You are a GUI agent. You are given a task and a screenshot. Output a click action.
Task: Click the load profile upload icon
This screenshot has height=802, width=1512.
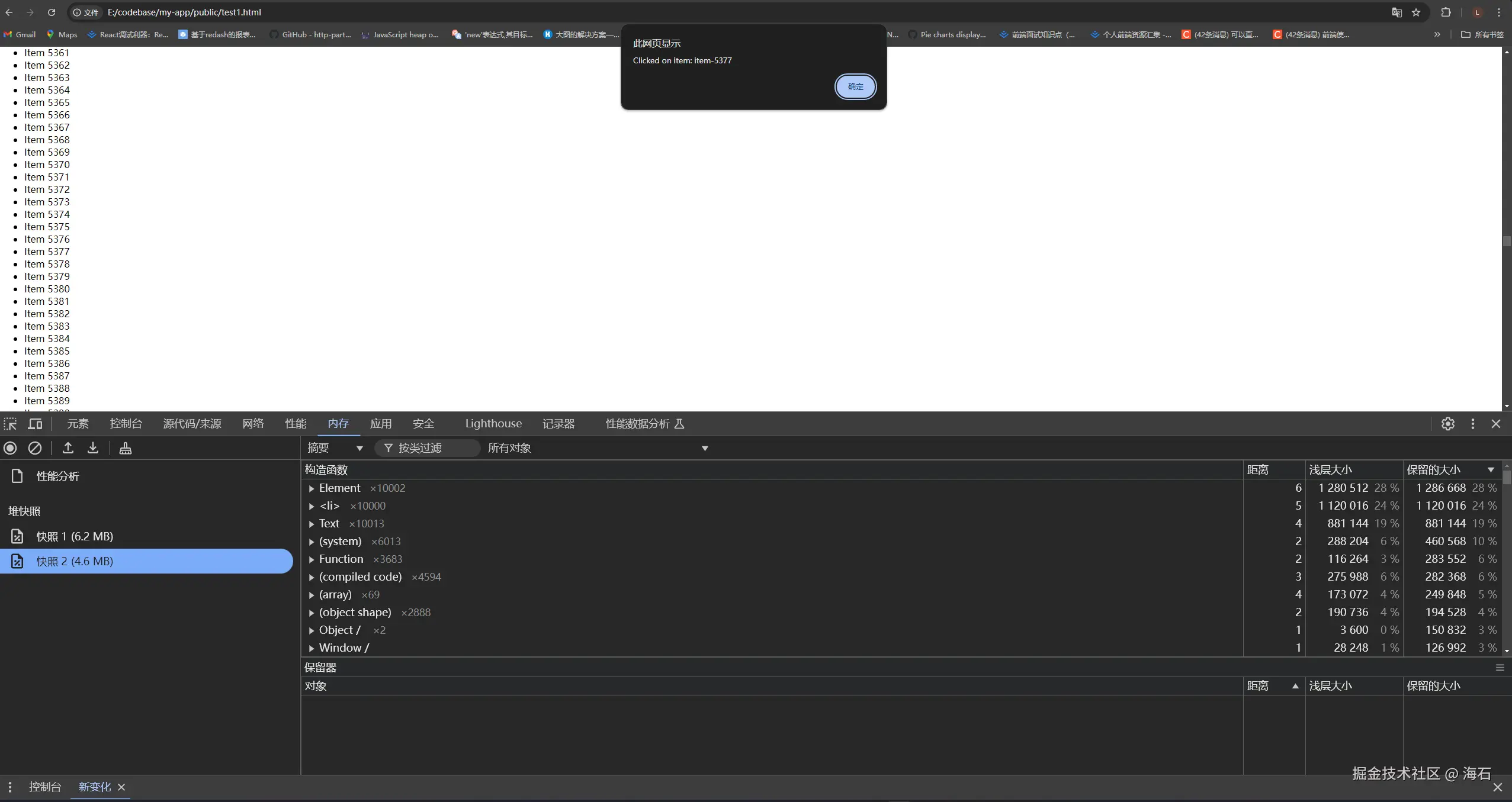68,448
